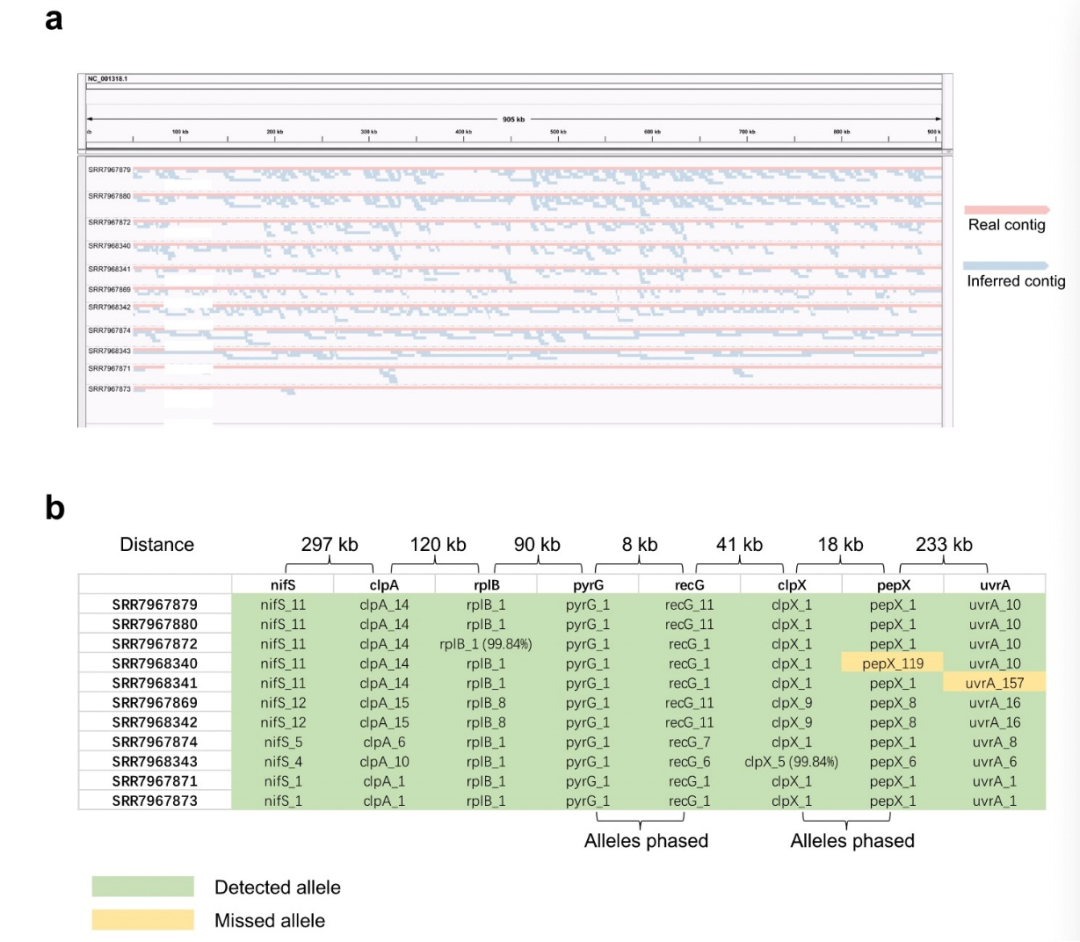The image size is (1080, 942).
Task: Select the SRR7968343 row label in table
Action: (155, 762)
